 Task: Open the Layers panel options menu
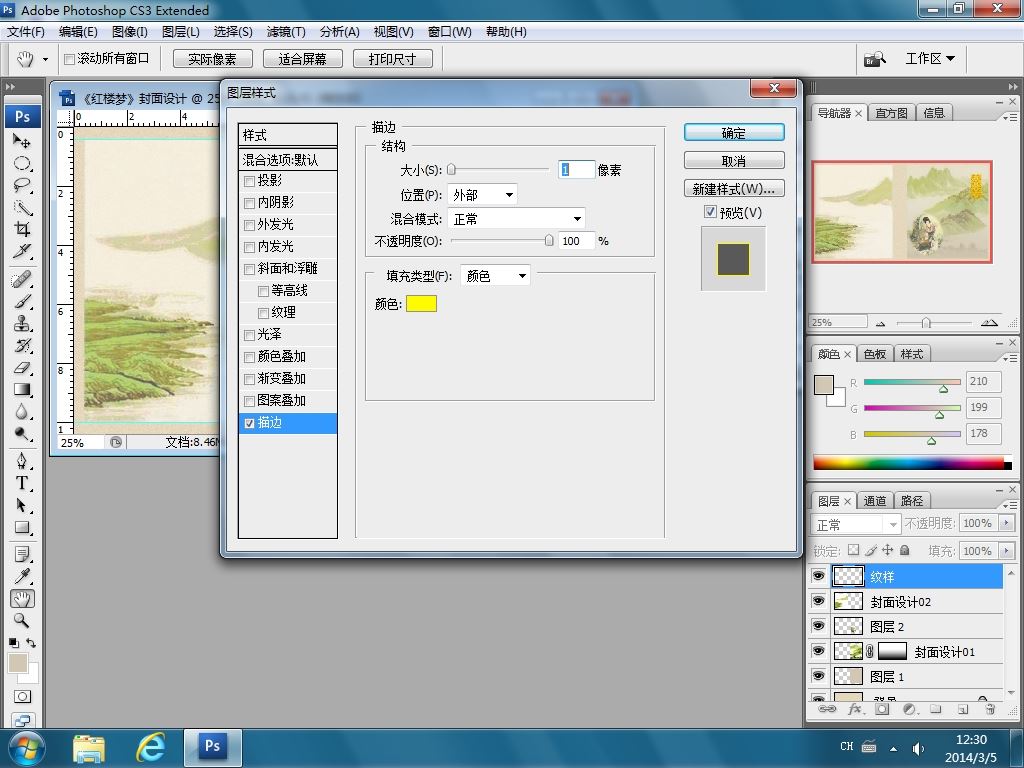click(1010, 505)
